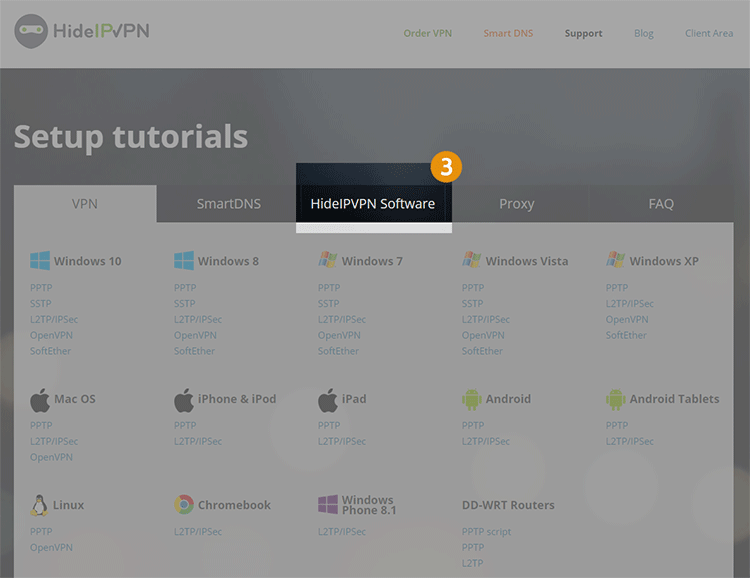Viewport: 750px width, 578px height.
Task: Open iPad PPTP tutorial
Action: [x=329, y=425]
